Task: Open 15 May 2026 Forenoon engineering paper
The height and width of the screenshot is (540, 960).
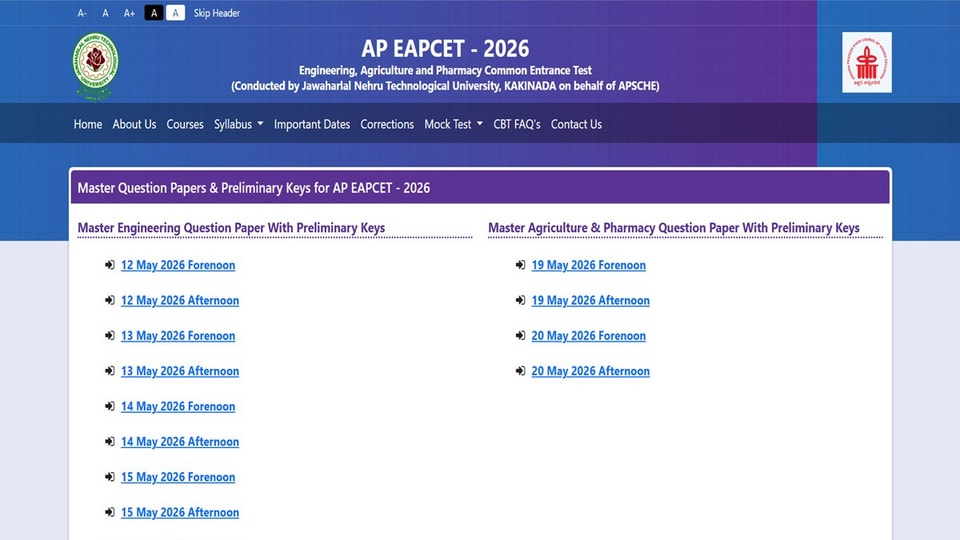Action: (178, 477)
